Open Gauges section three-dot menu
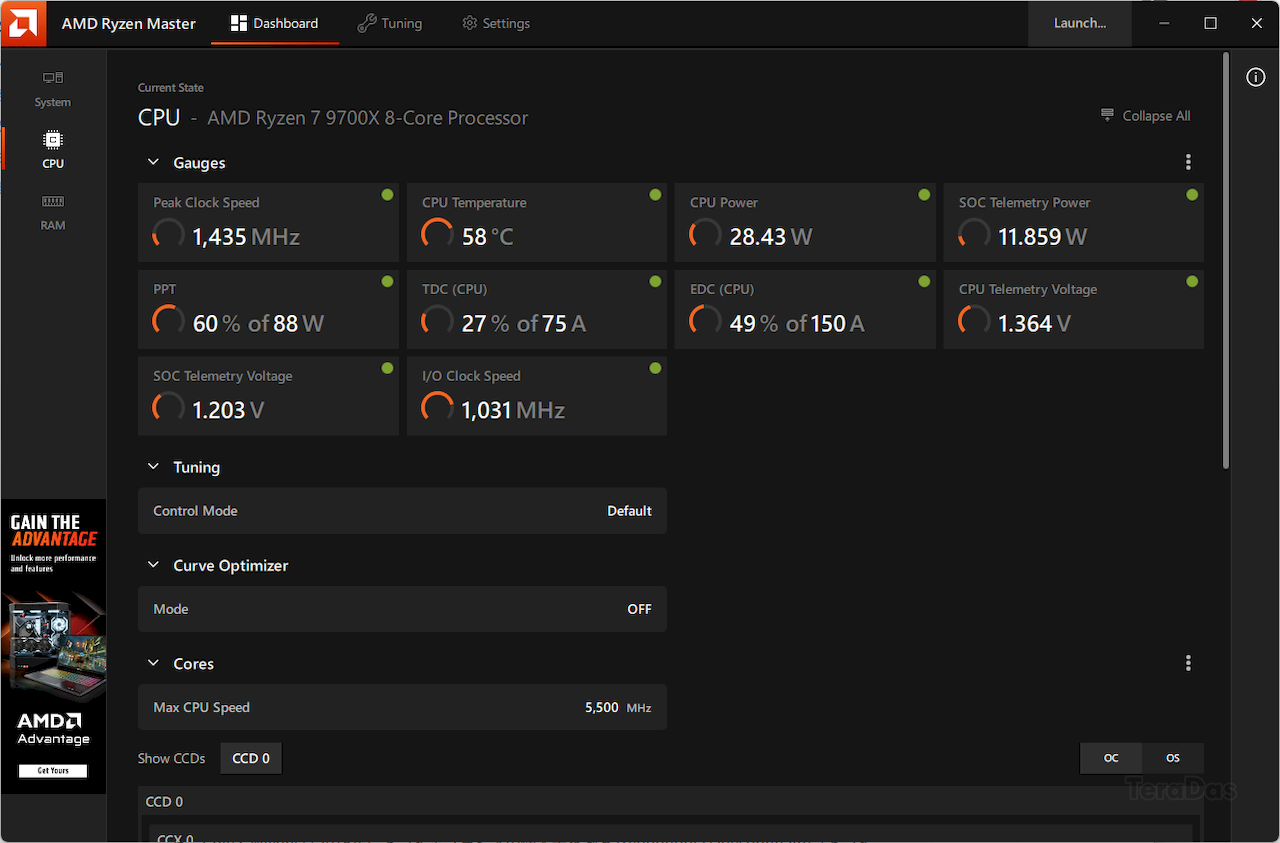This screenshot has width=1280, height=843. click(1188, 162)
